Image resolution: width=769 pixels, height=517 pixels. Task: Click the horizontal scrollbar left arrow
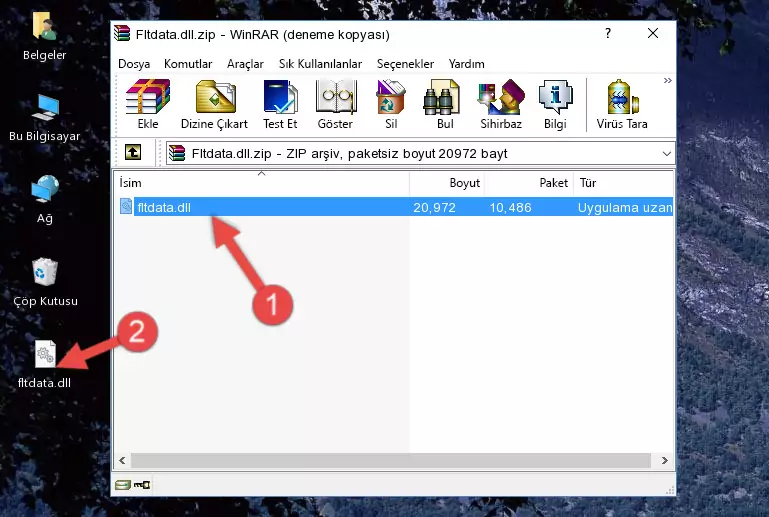[x=122, y=460]
